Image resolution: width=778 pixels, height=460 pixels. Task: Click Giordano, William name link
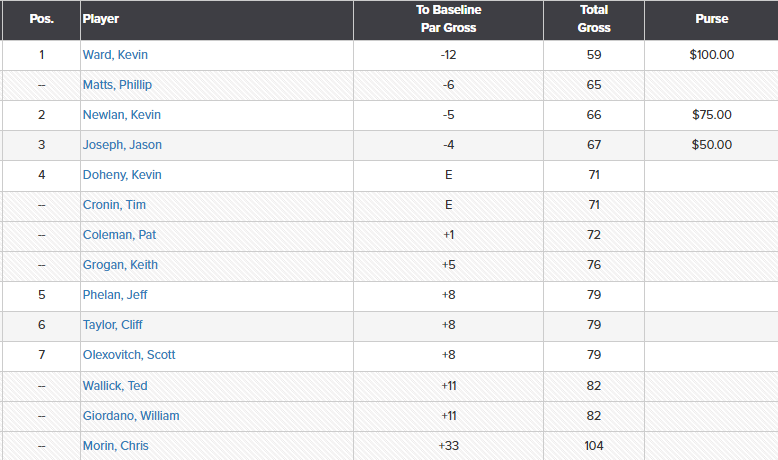pyautogui.click(x=131, y=416)
